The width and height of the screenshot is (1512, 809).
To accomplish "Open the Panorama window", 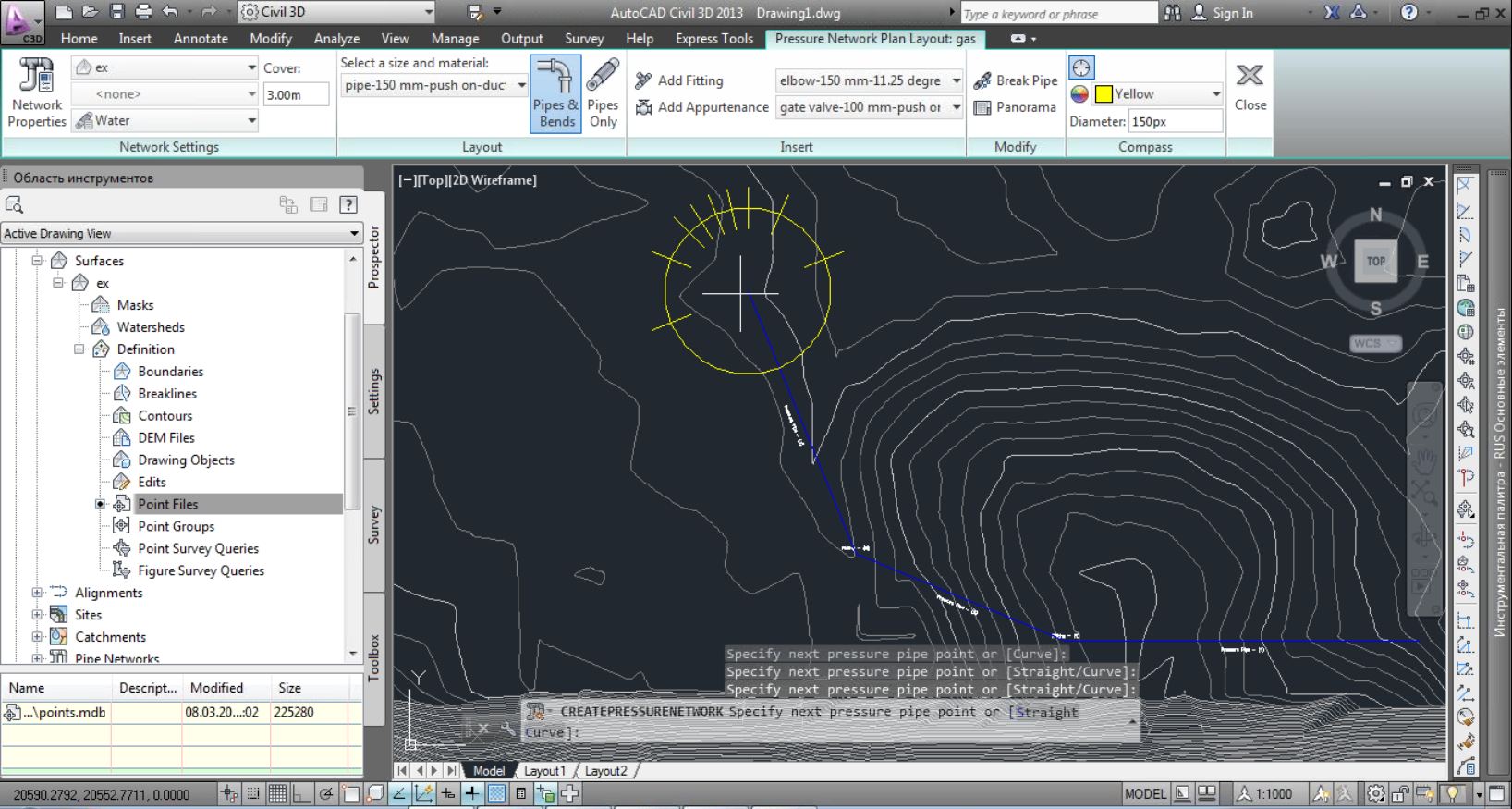I will [x=1015, y=107].
